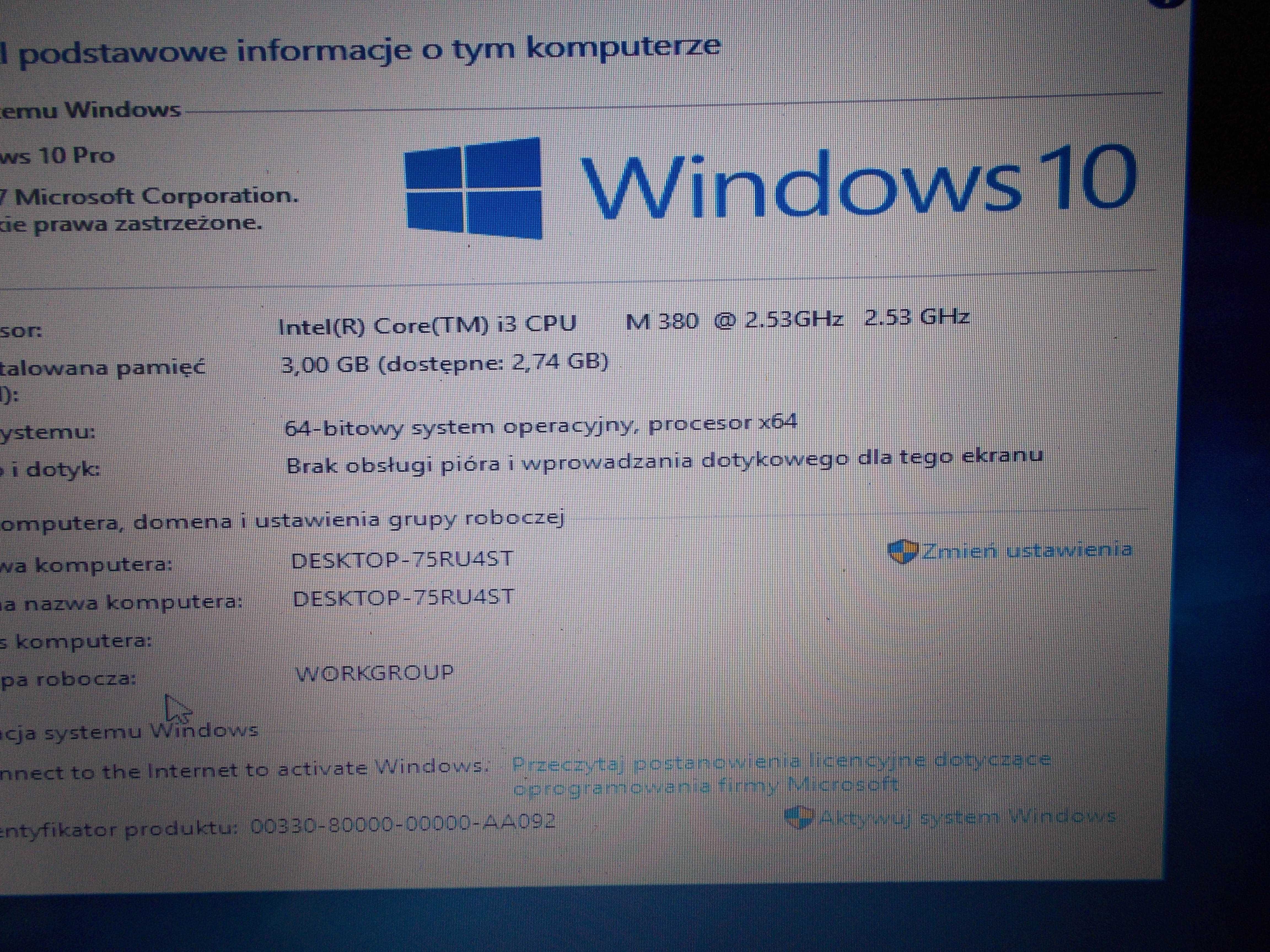Click the Windows 10 logo icon

474,188
